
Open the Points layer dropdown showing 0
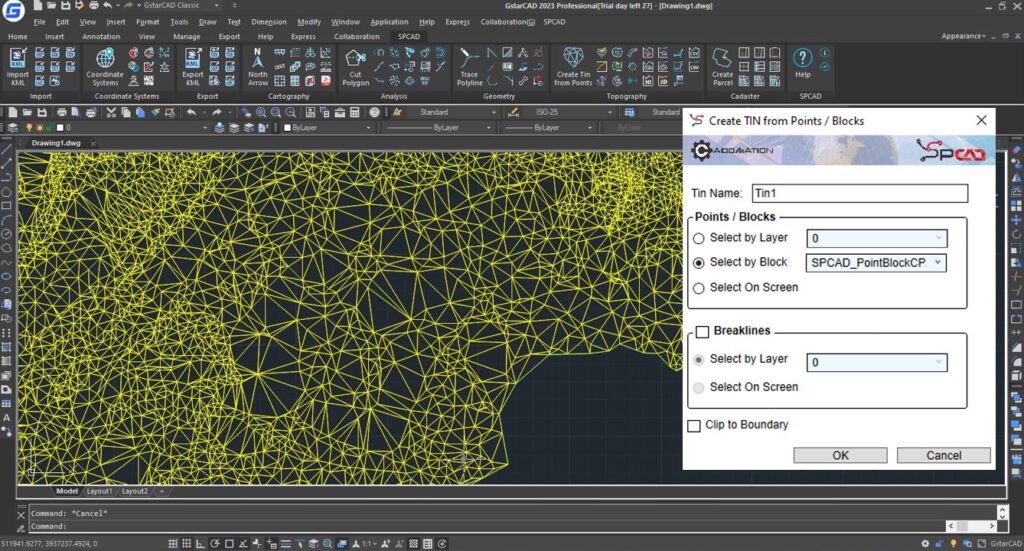point(876,238)
